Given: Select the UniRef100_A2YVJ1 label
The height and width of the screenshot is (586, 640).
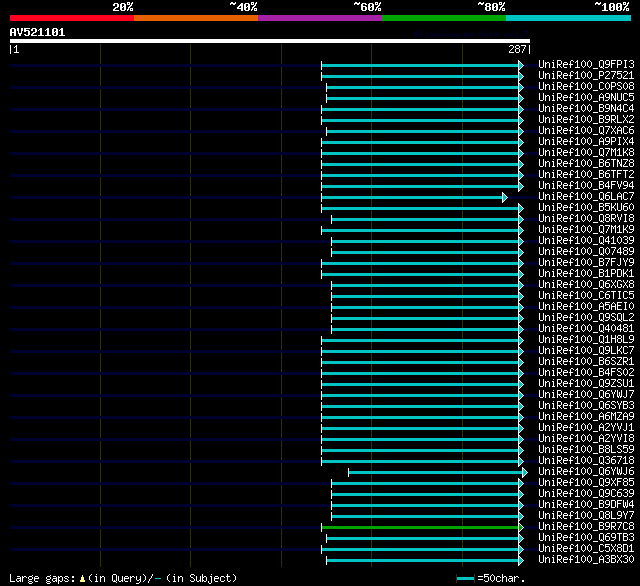Looking at the screenshot, I should pyautogui.click(x=586, y=428).
